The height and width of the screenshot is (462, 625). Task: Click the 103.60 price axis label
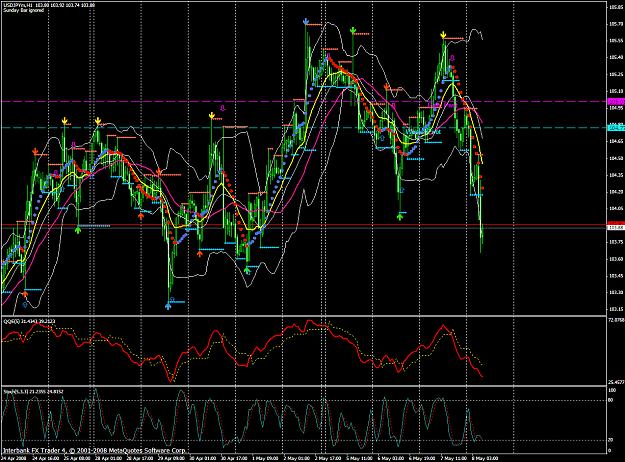pos(616,259)
